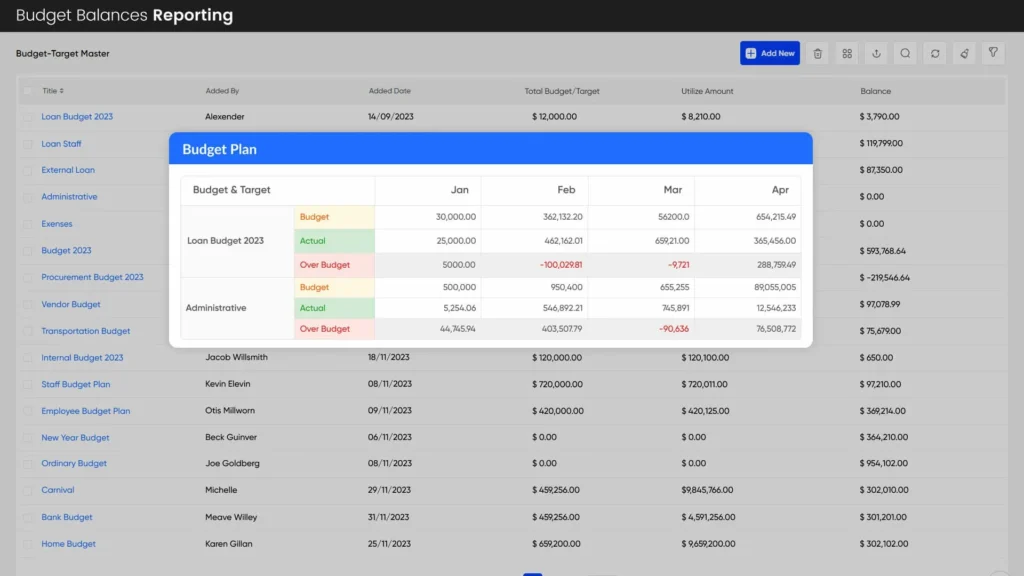
Task: Check the box beside Home Budget
Action: [x=28, y=545]
